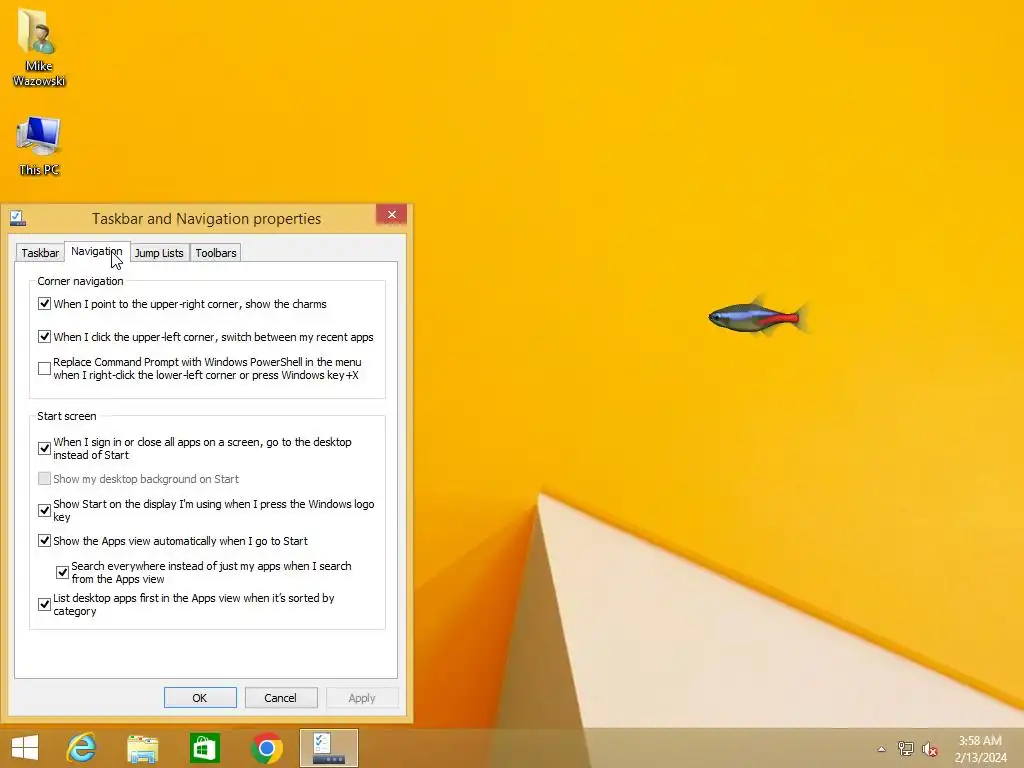Click the neon tetra fish on desktop
Image resolution: width=1024 pixels, height=768 pixels.
pyautogui.click(x=758, y=317)
